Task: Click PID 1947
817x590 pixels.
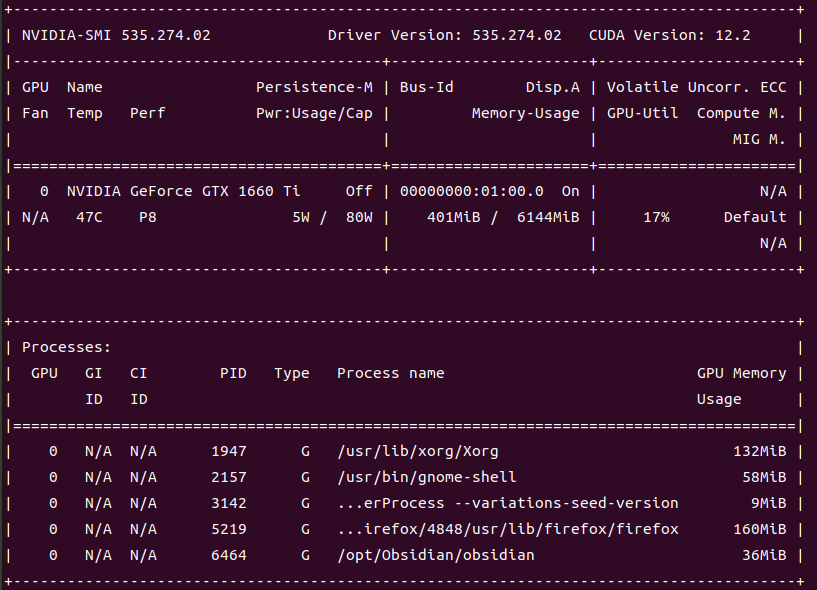Action: click(x=229, y=451)
